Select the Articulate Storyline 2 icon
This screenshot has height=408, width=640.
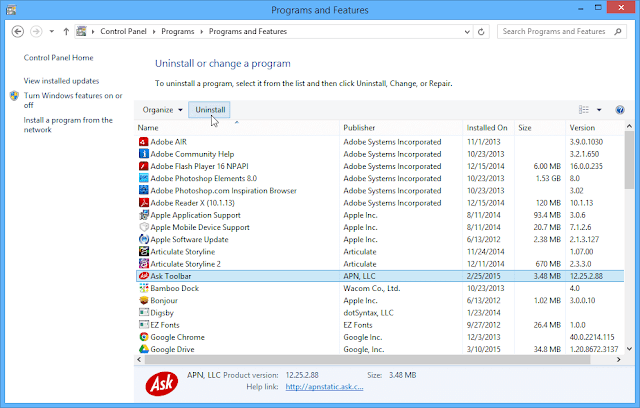coord(144,264)
